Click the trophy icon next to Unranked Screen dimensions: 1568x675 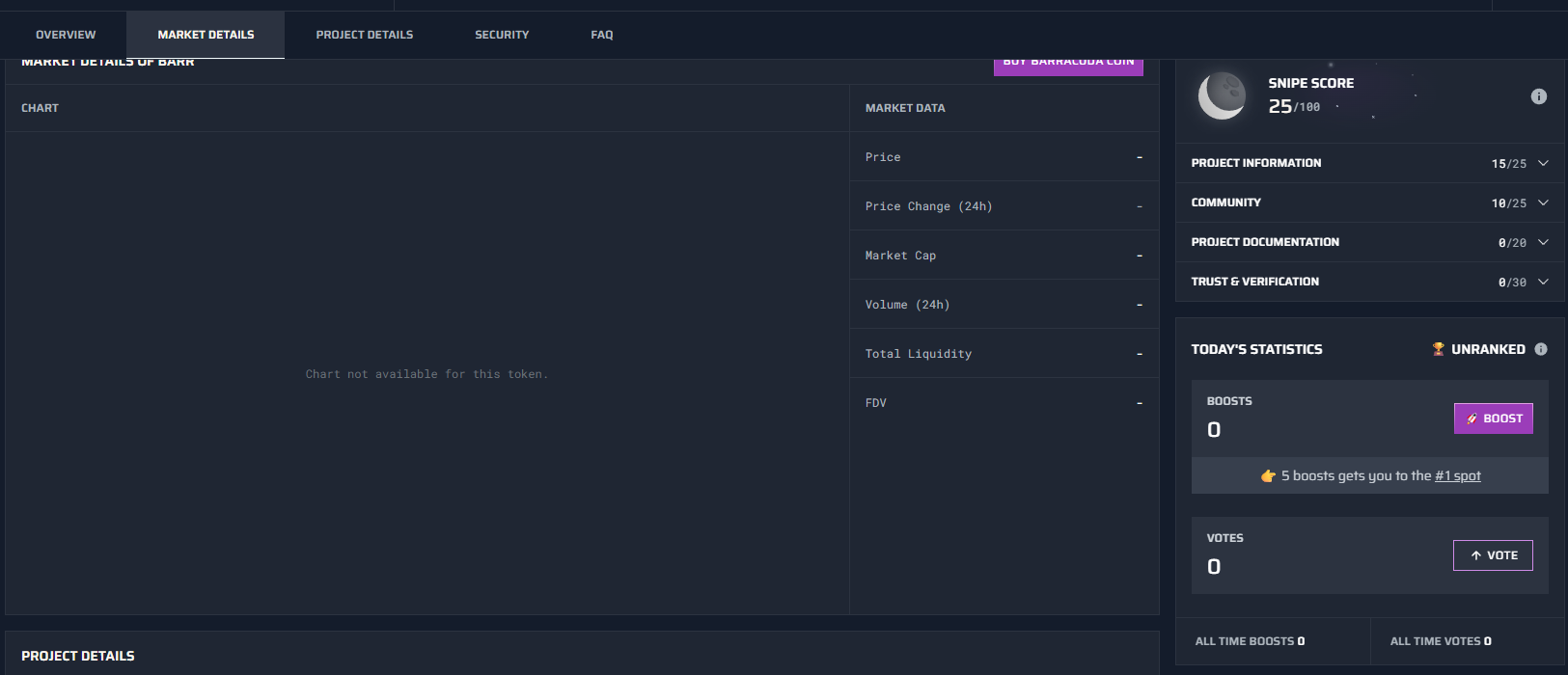[x=1439, y=349]
